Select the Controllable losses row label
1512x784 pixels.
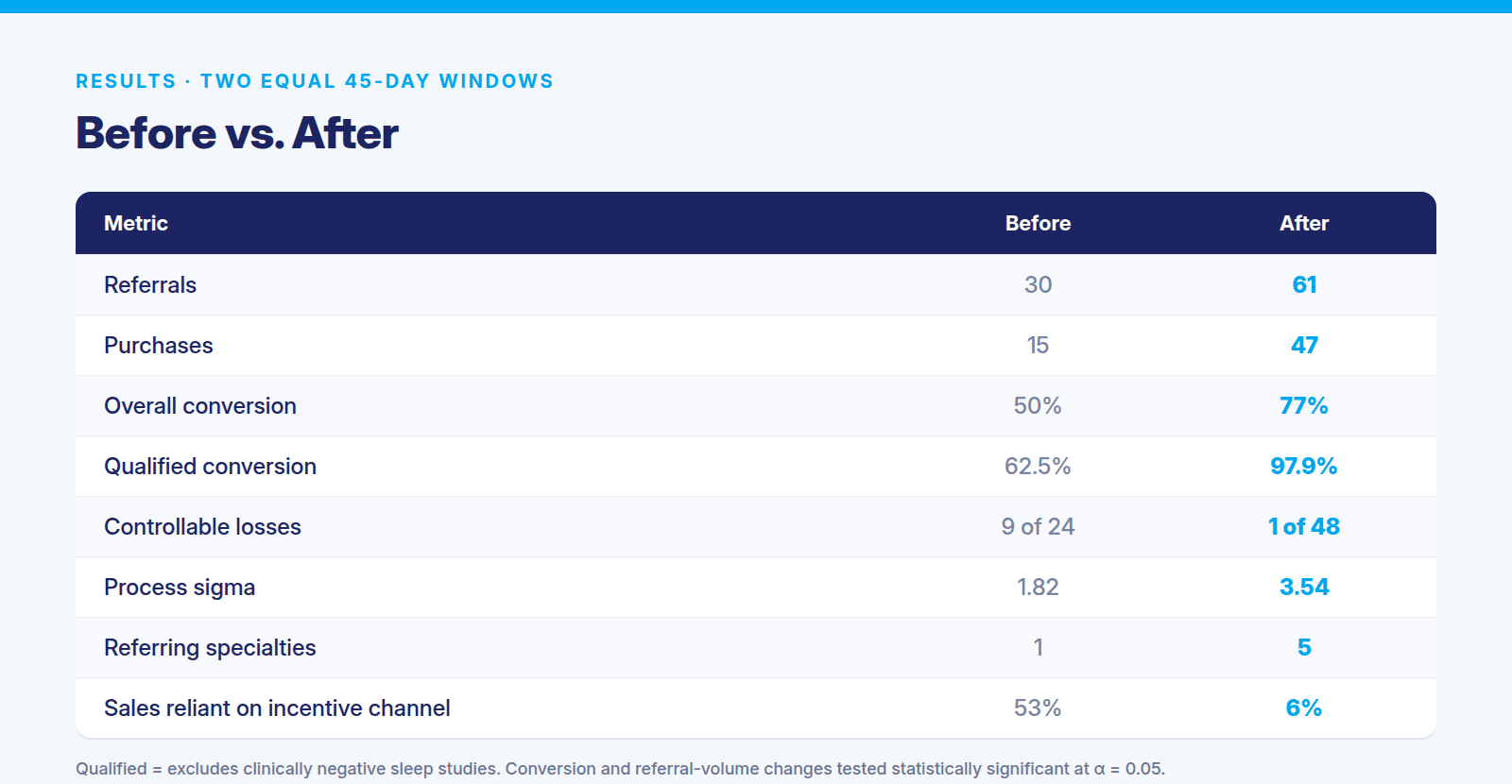[x=202, y=526]
